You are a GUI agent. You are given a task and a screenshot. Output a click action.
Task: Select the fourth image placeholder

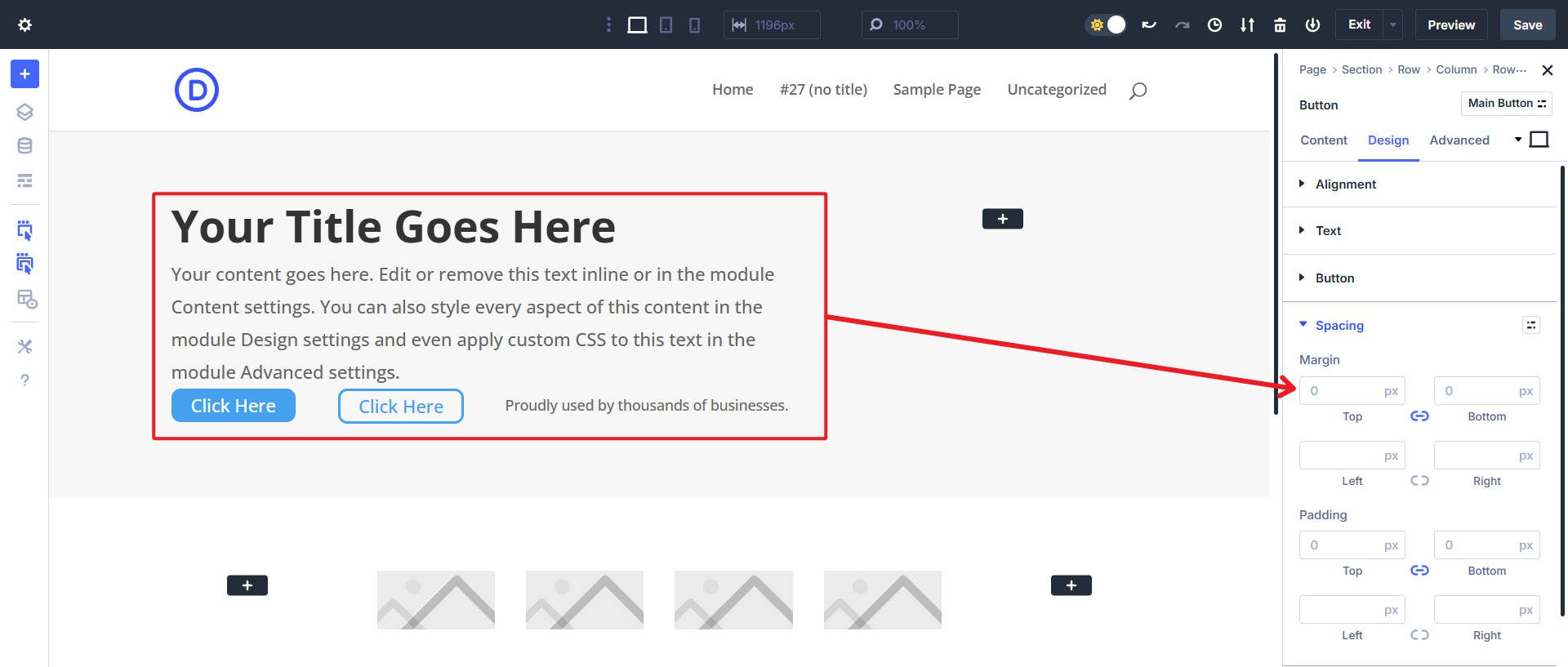[x=883, y=600]
